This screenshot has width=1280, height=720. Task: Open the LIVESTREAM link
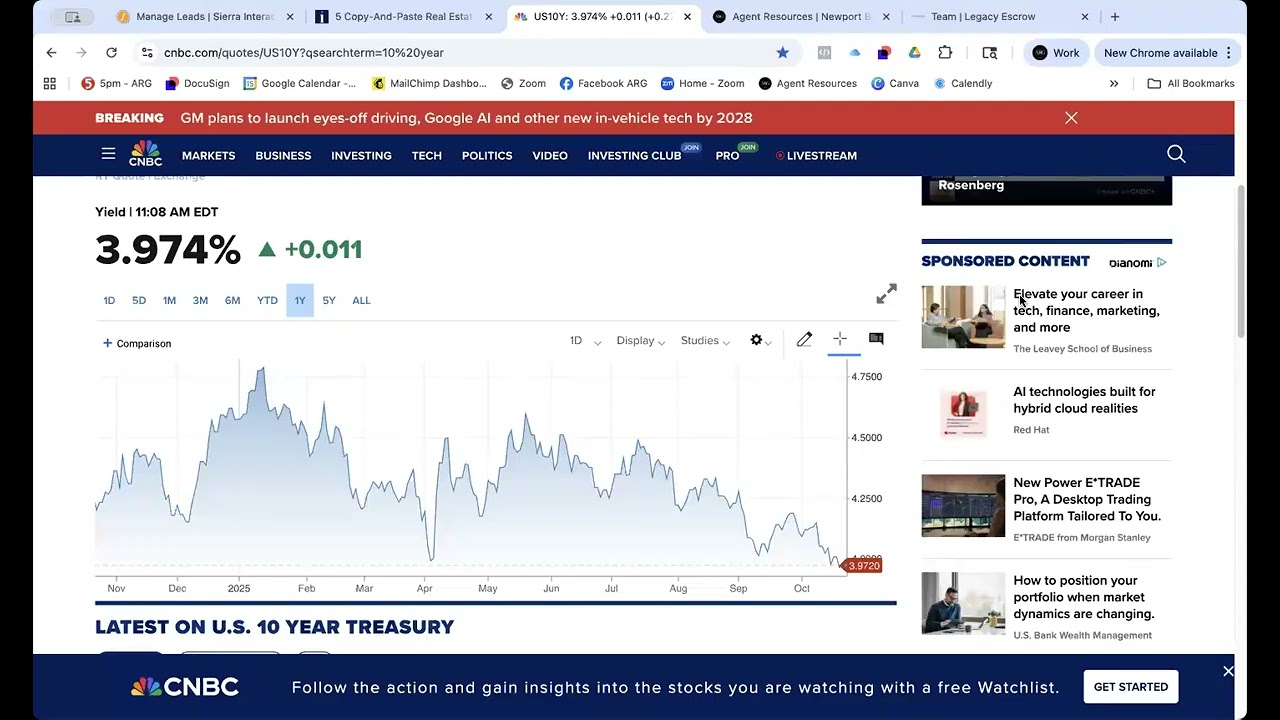[816, 155]
